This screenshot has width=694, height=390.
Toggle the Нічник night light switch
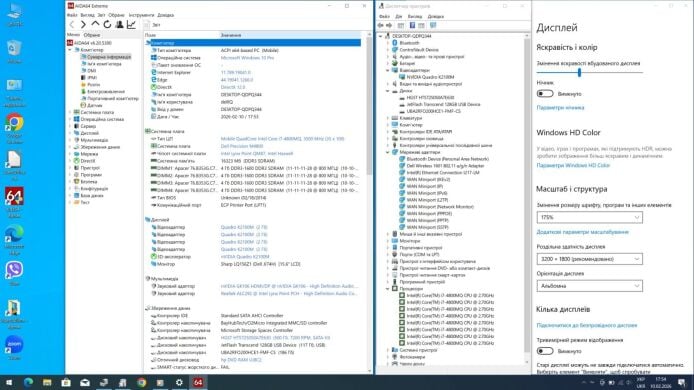point(545,94)
